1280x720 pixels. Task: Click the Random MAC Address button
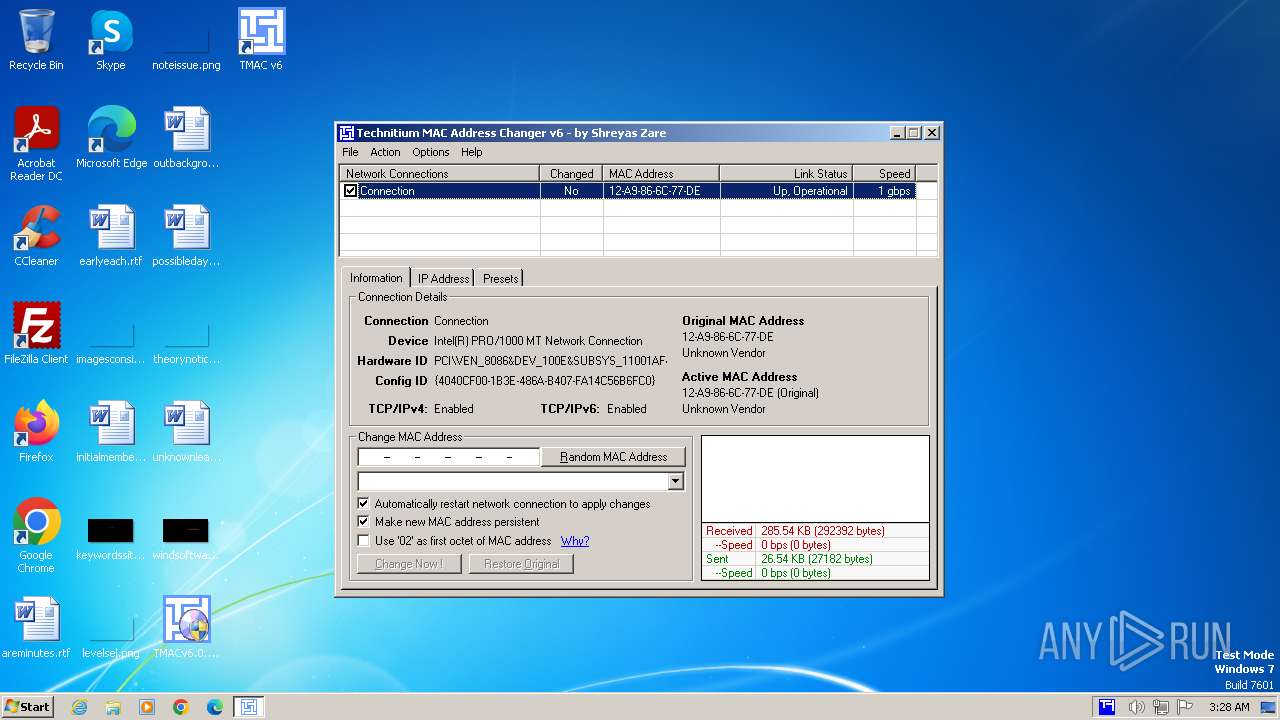coord(614,457)
